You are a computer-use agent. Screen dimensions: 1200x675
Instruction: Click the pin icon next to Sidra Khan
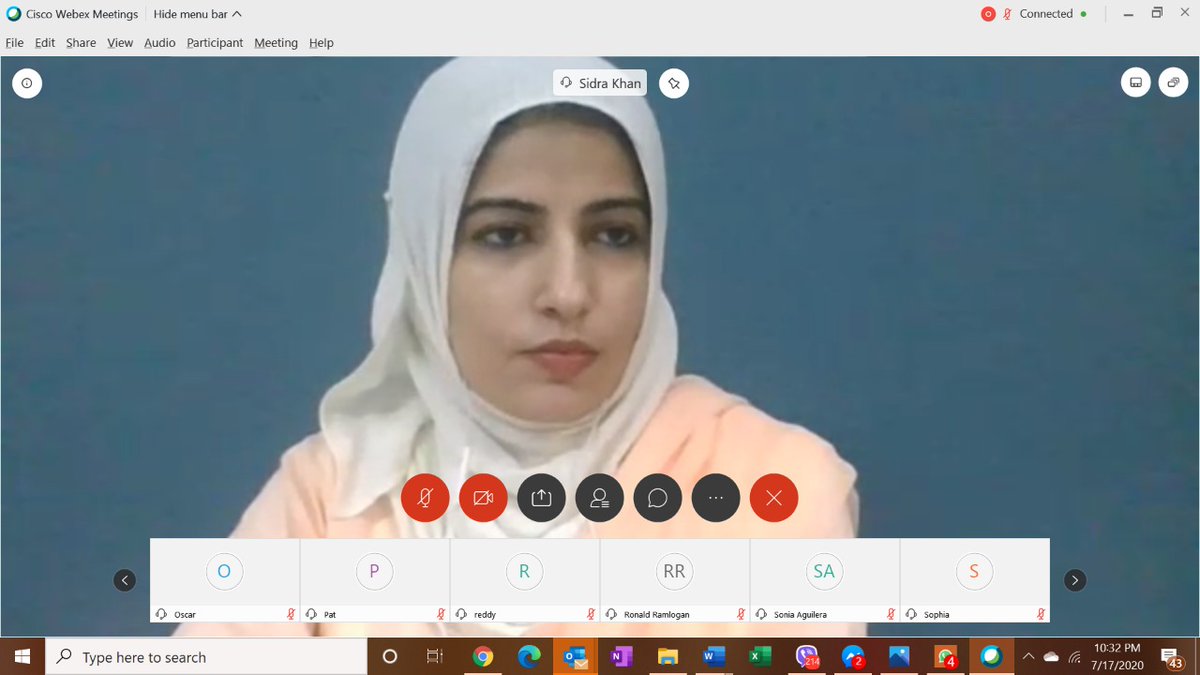pos(674,83)
